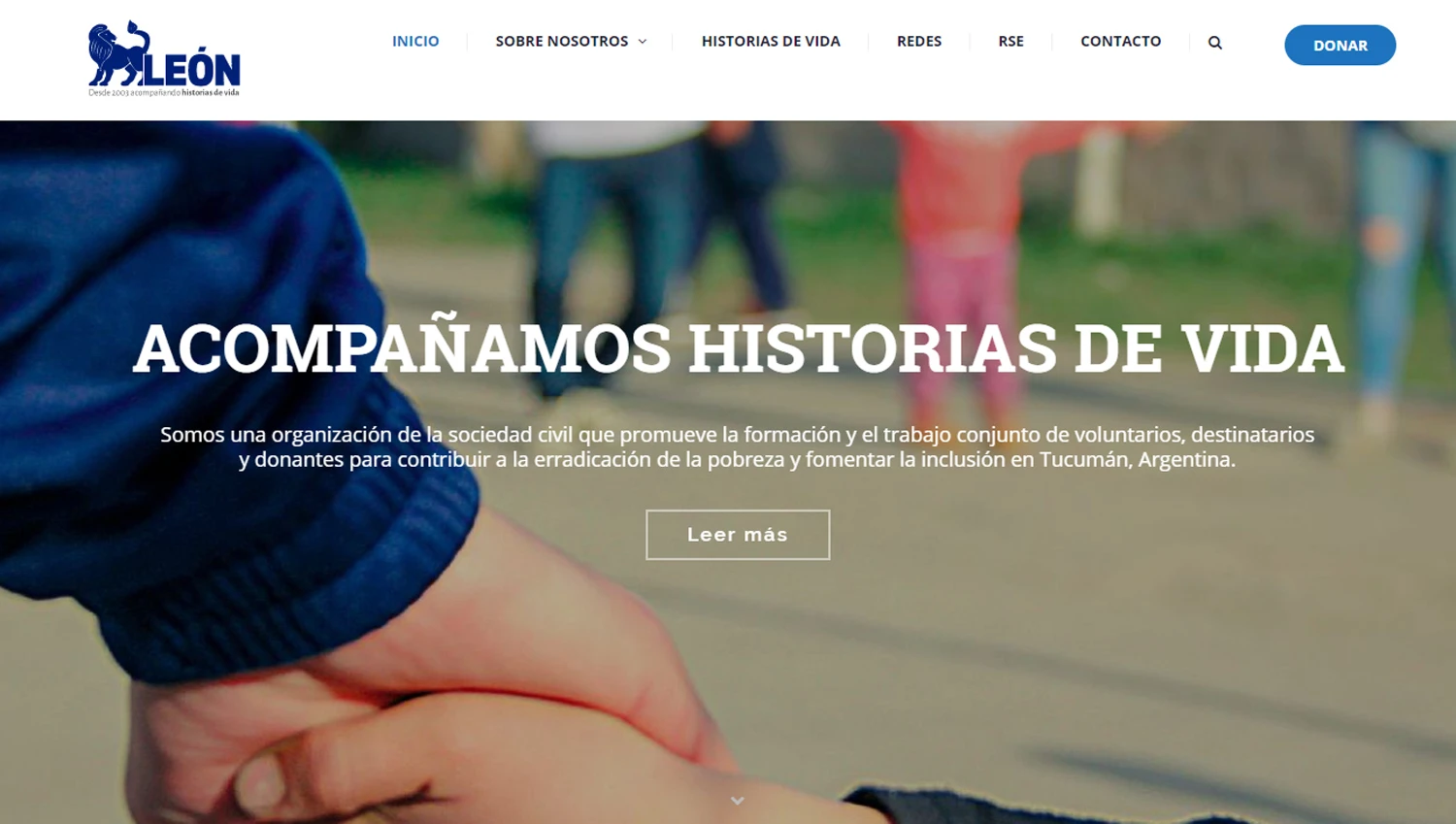Click the words Tucumán, Argentina in the description

(1138, 459)
